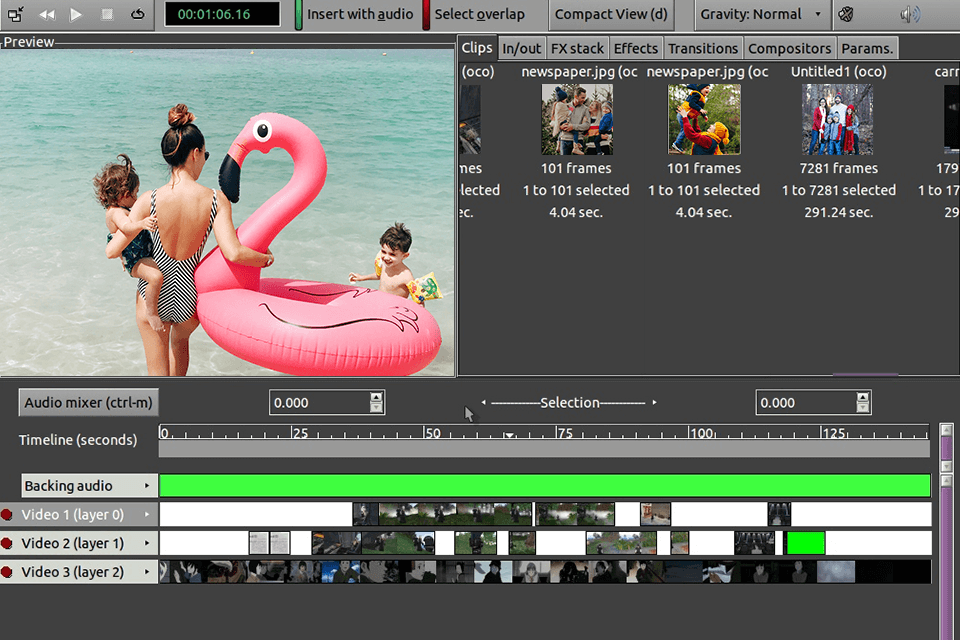Expand the Backing audio track options arrow
The width and height of the screenshot is (960, 640).
click(x=150, y=486)
